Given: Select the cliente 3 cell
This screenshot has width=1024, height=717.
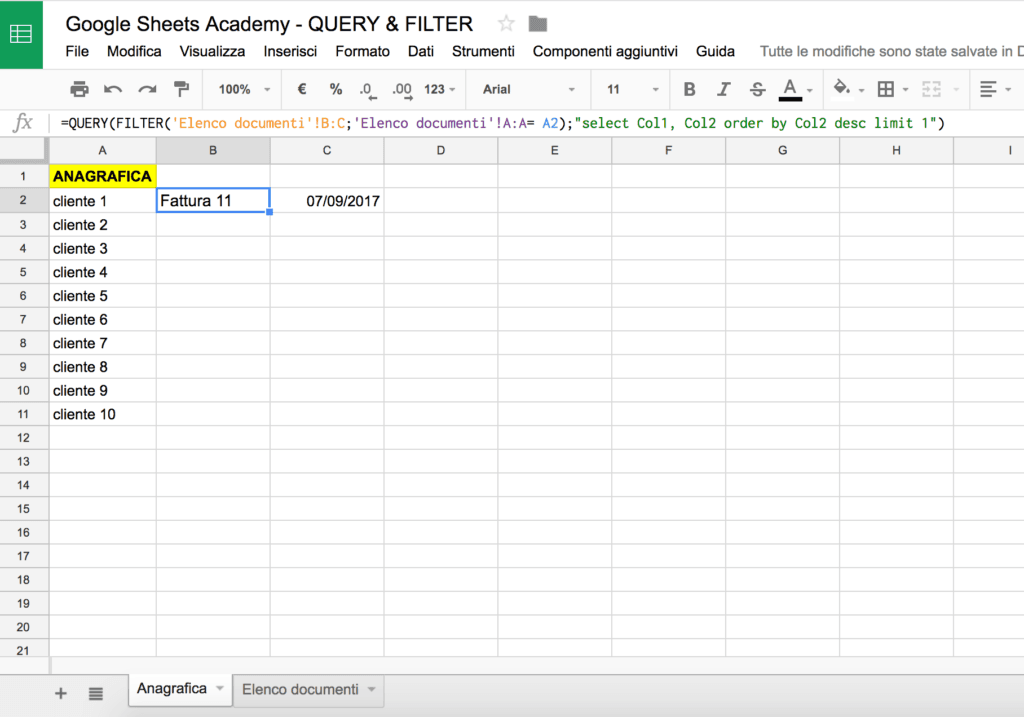Looking at the screenshot, I should [103, 248].
